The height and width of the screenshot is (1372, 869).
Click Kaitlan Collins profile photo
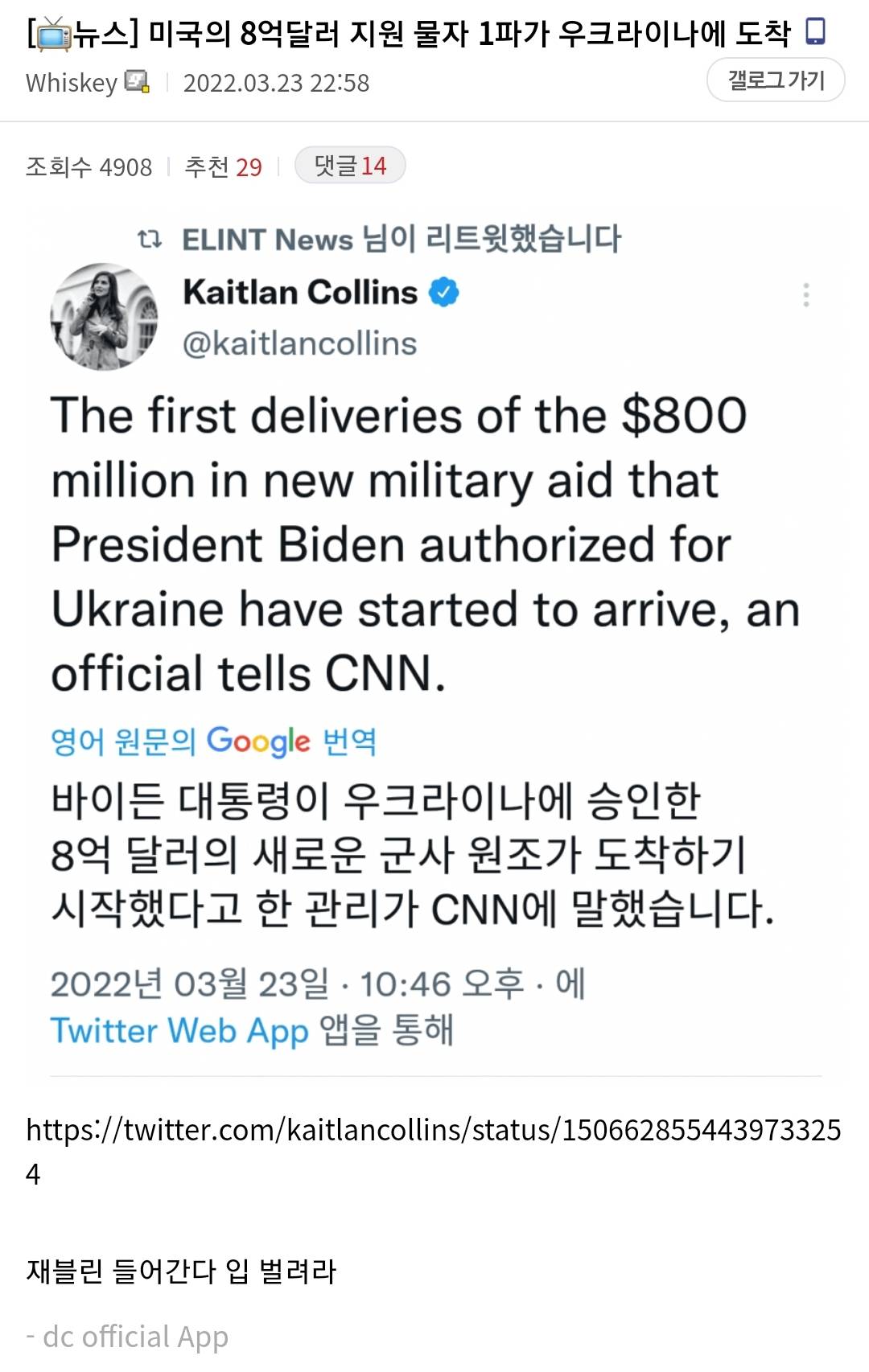(x=104, y=317)
